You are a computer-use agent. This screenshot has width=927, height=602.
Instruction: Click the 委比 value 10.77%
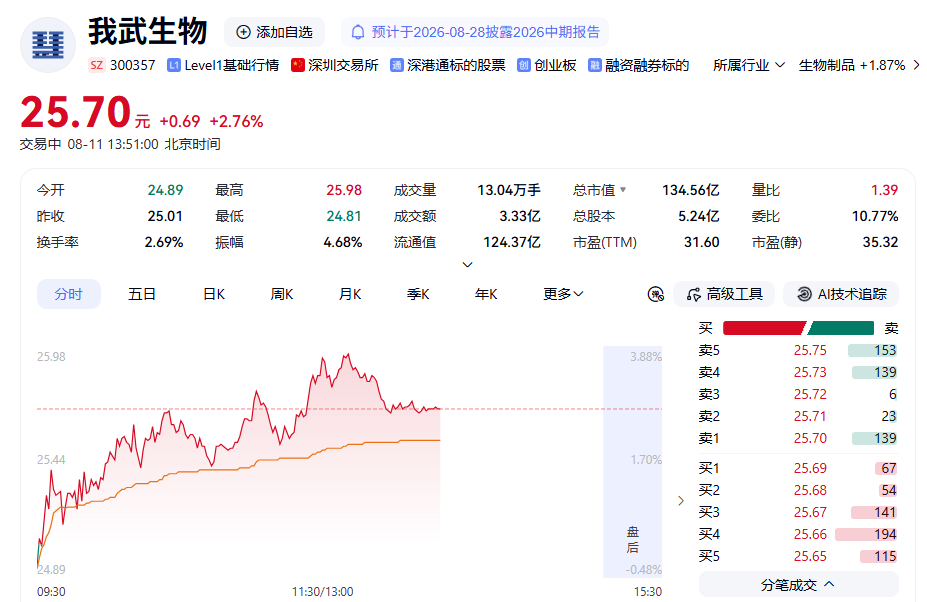[x=875, y=216]
